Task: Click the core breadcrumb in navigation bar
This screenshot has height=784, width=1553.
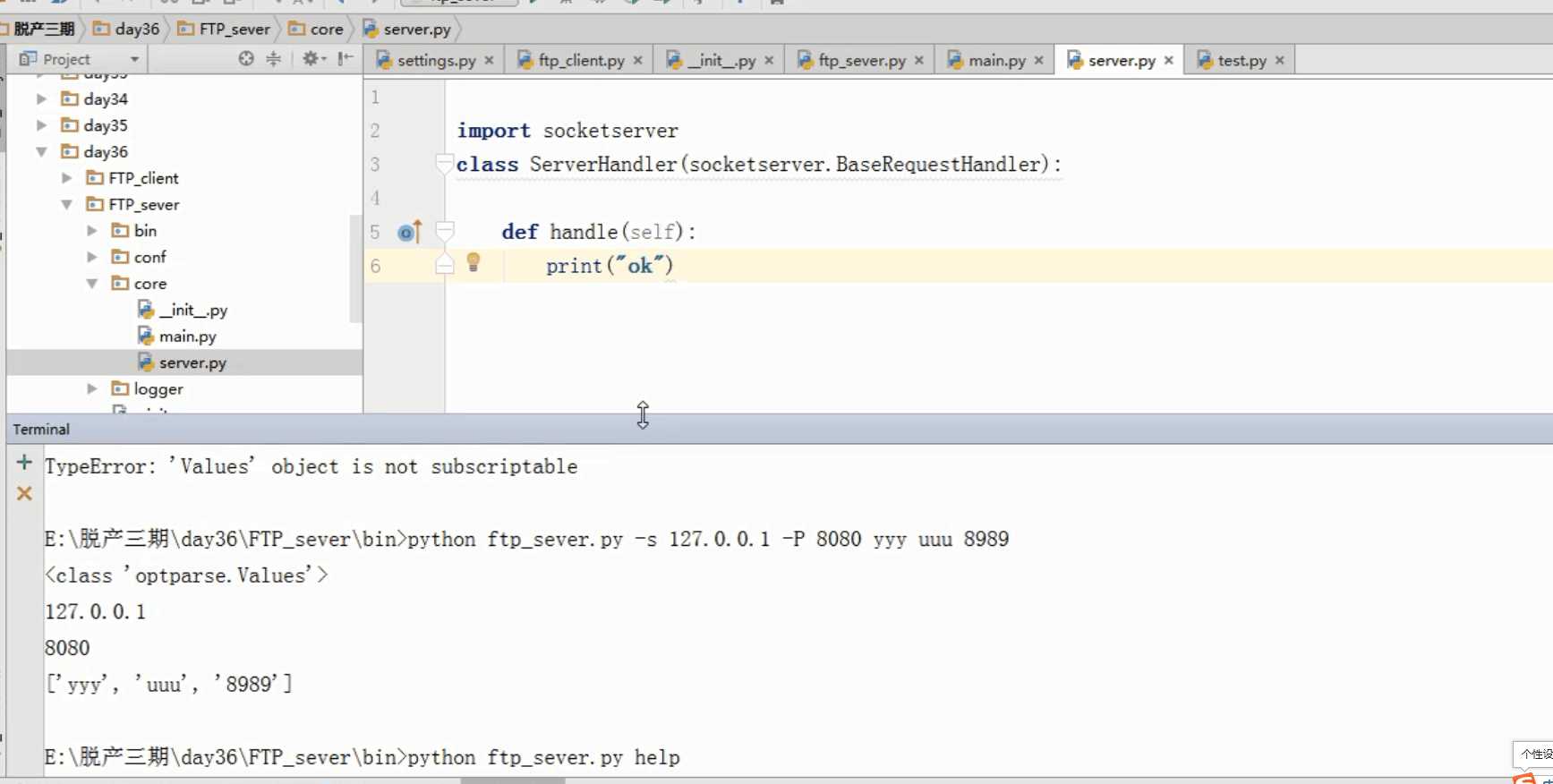Action: coord(316,29)
